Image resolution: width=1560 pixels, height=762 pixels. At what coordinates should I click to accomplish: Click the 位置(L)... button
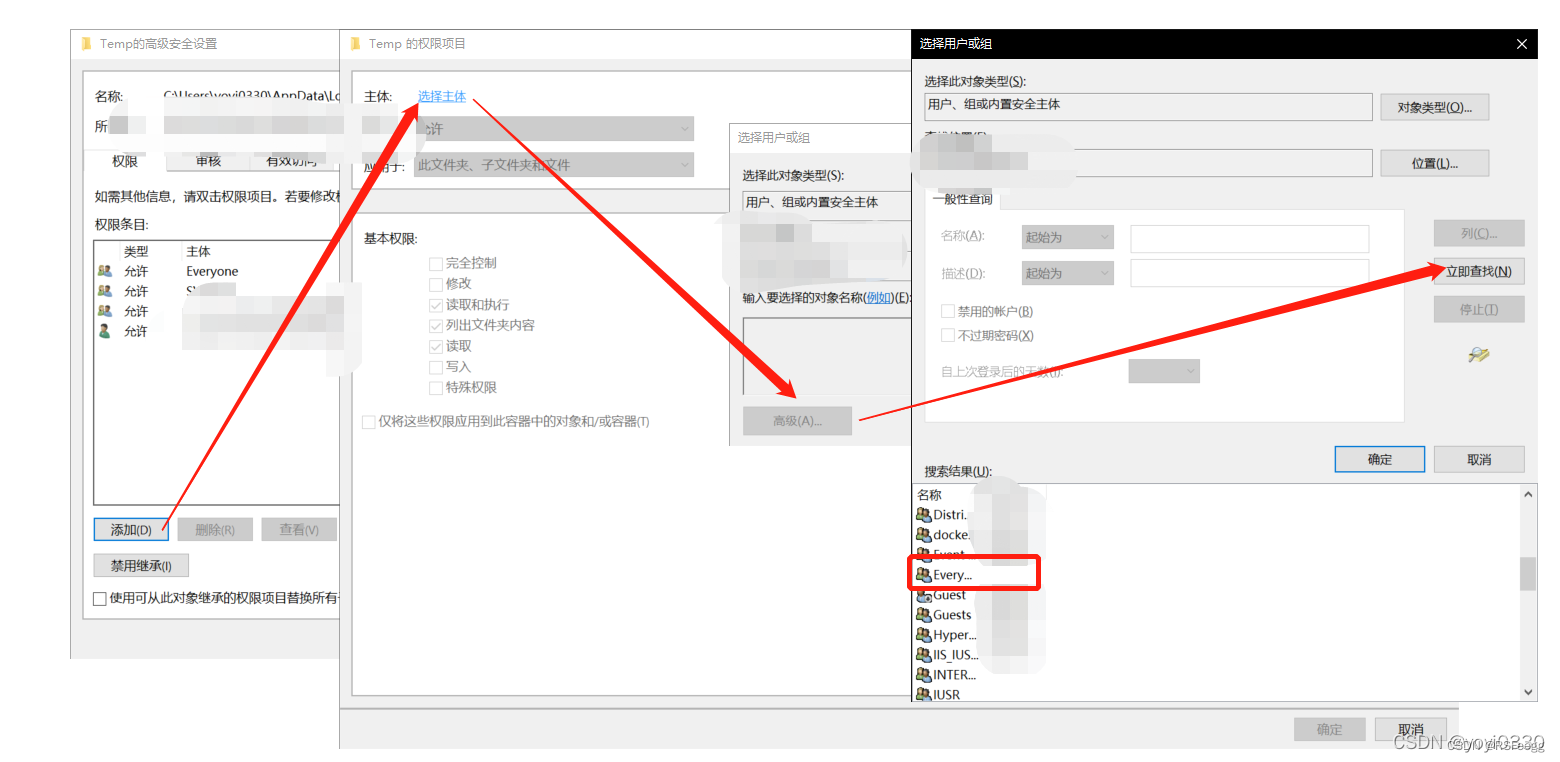click(1435, 163)
